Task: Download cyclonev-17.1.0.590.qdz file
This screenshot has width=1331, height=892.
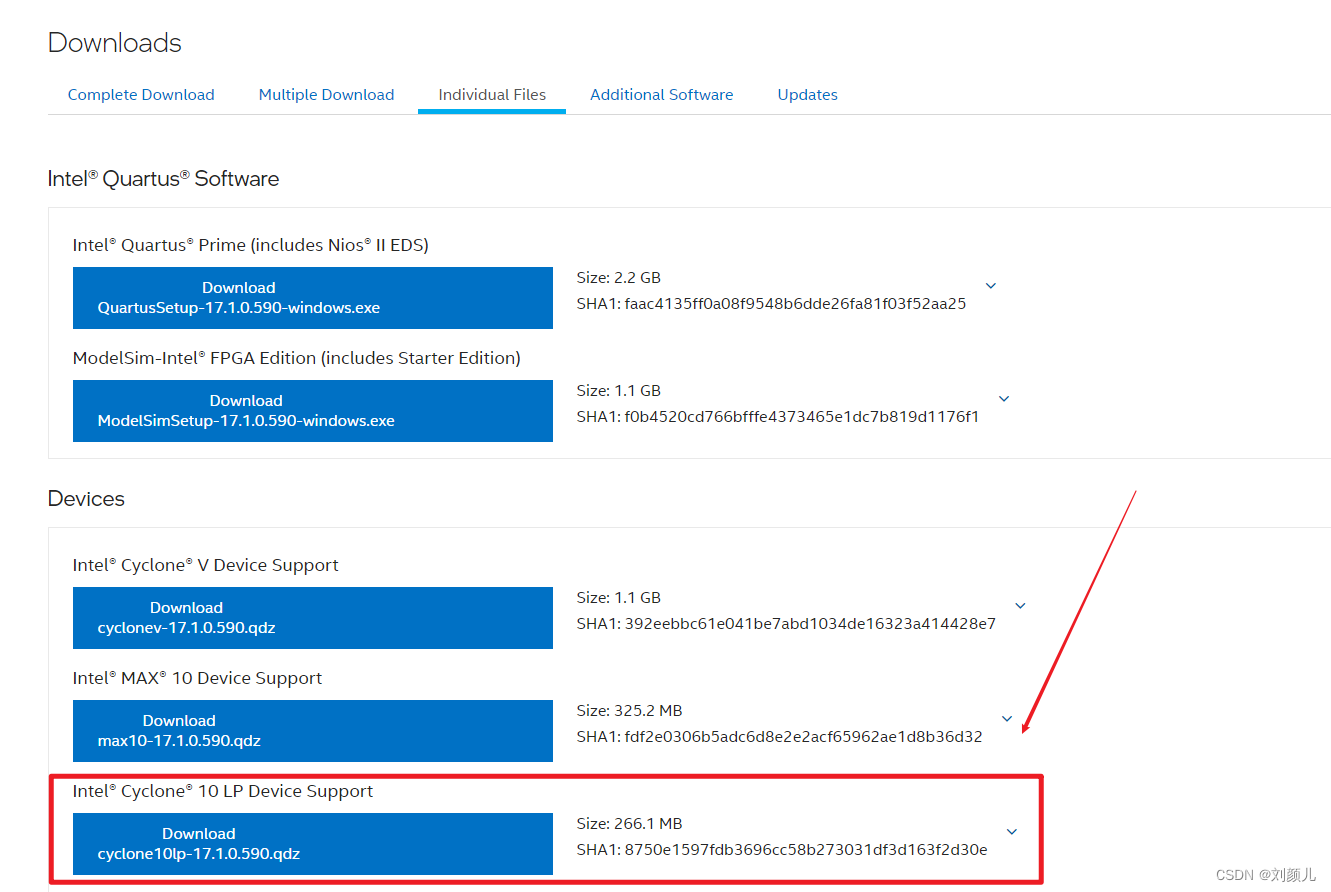Action: click(x=313, y=618)
